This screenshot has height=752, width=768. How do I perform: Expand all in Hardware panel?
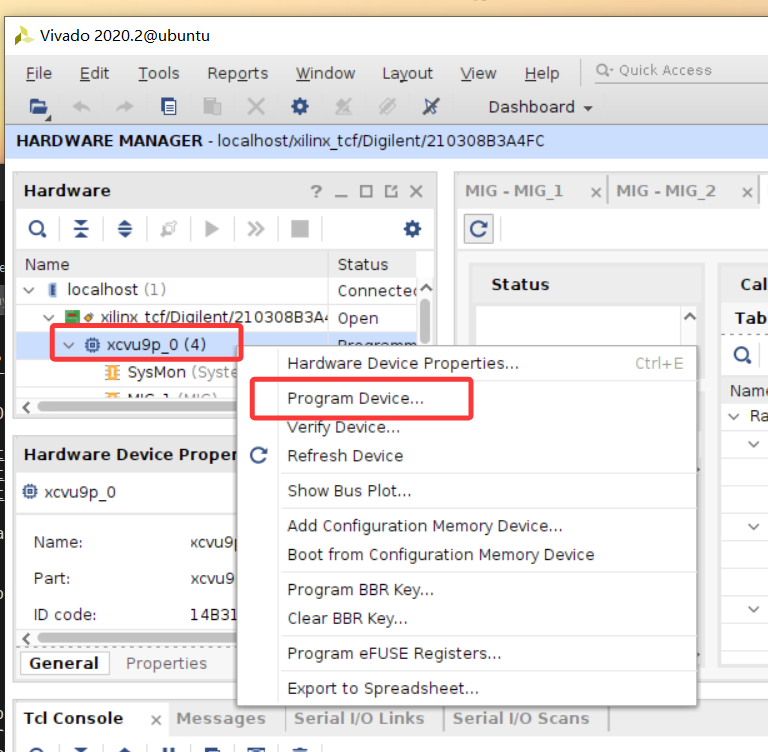coord(125,229)
